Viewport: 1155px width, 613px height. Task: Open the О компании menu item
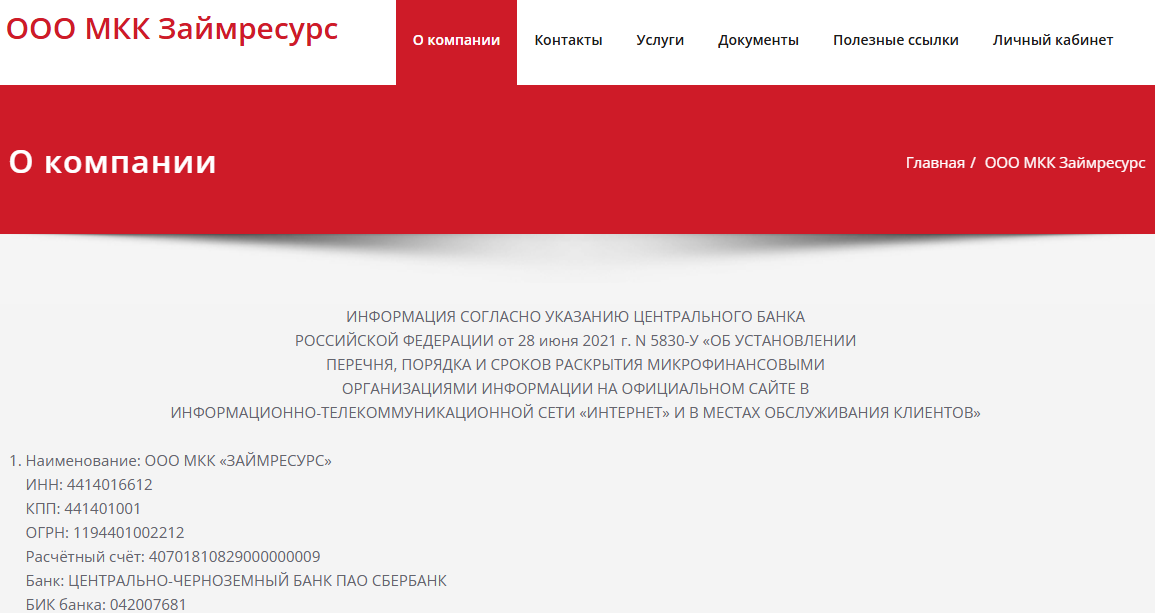(456, 40)
